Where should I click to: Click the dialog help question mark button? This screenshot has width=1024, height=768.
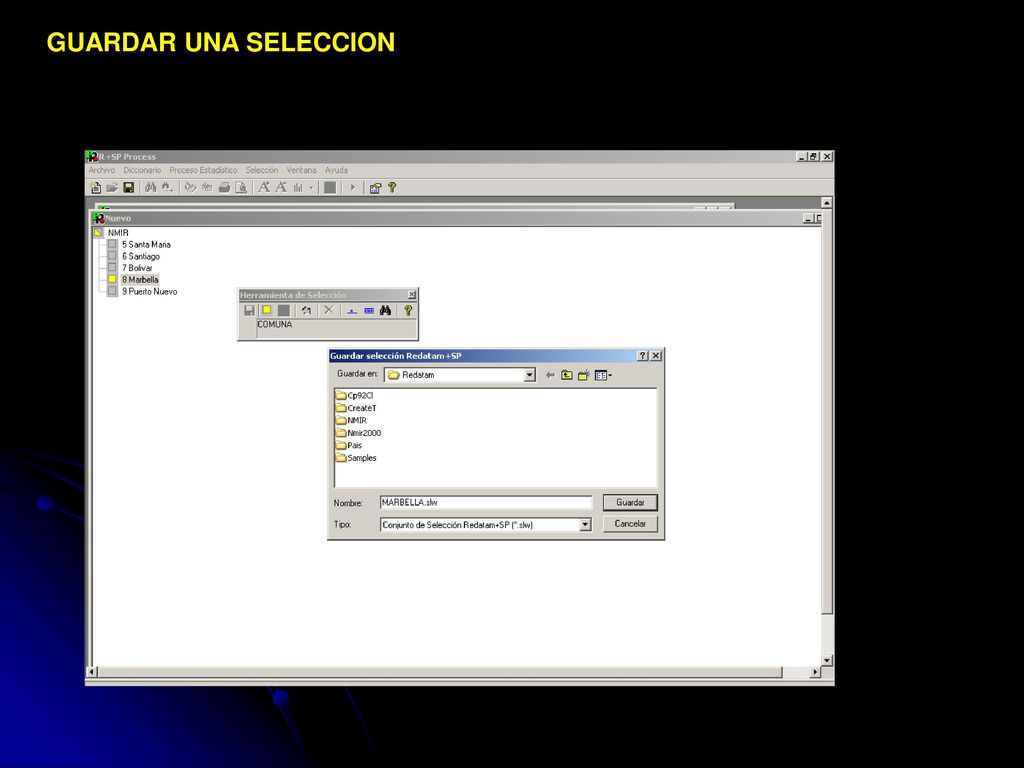643,356
